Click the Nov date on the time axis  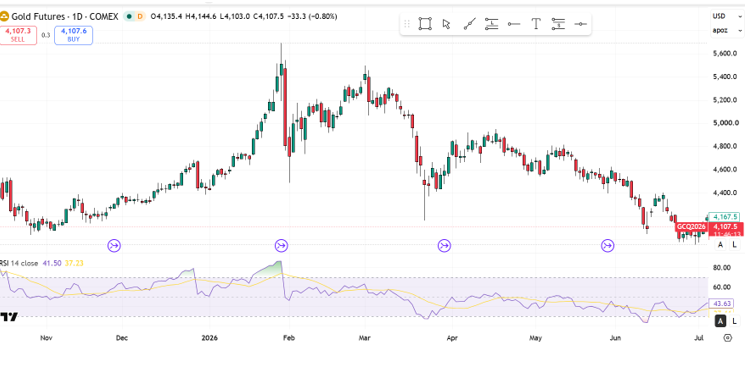tap(46, 338)
